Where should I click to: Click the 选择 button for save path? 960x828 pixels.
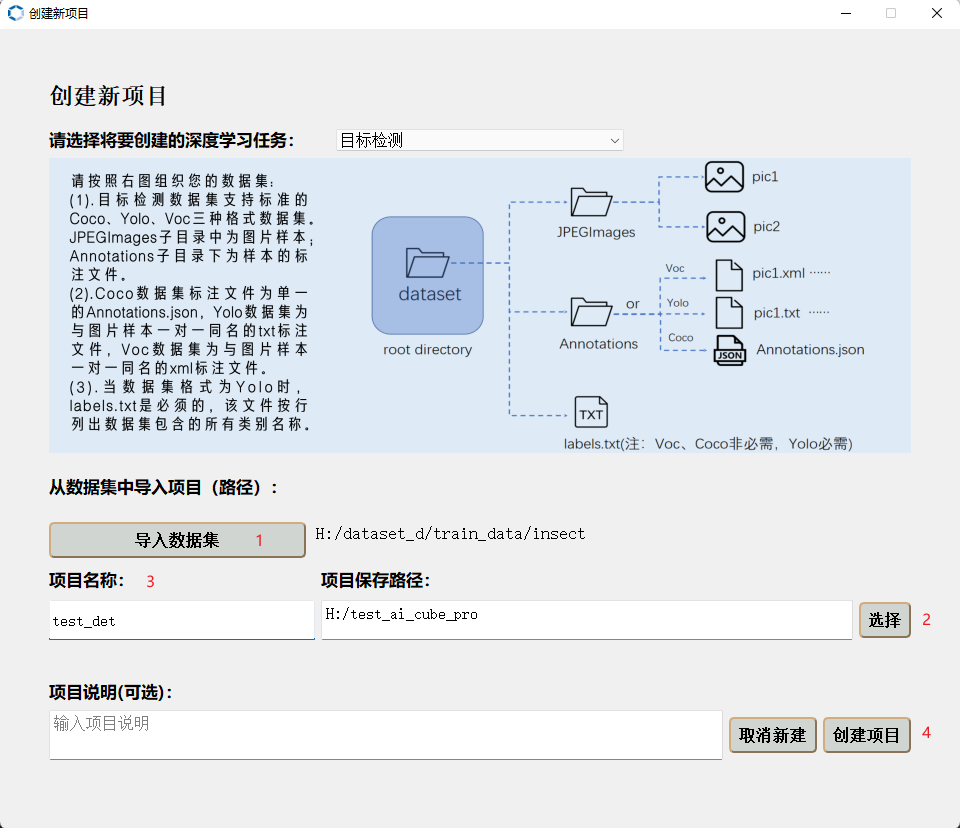click(884, 620)
